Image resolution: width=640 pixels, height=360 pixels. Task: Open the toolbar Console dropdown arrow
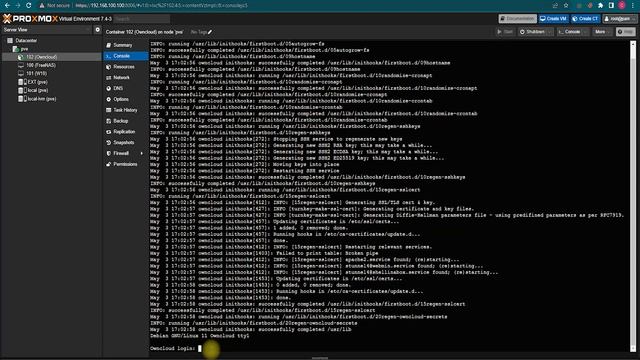click(x=586, y=32)
